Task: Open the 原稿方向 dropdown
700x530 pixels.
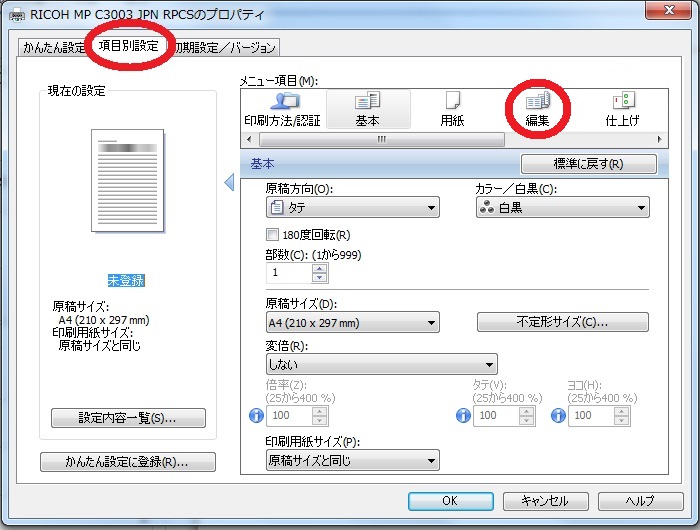Action: tap(353, 208)
